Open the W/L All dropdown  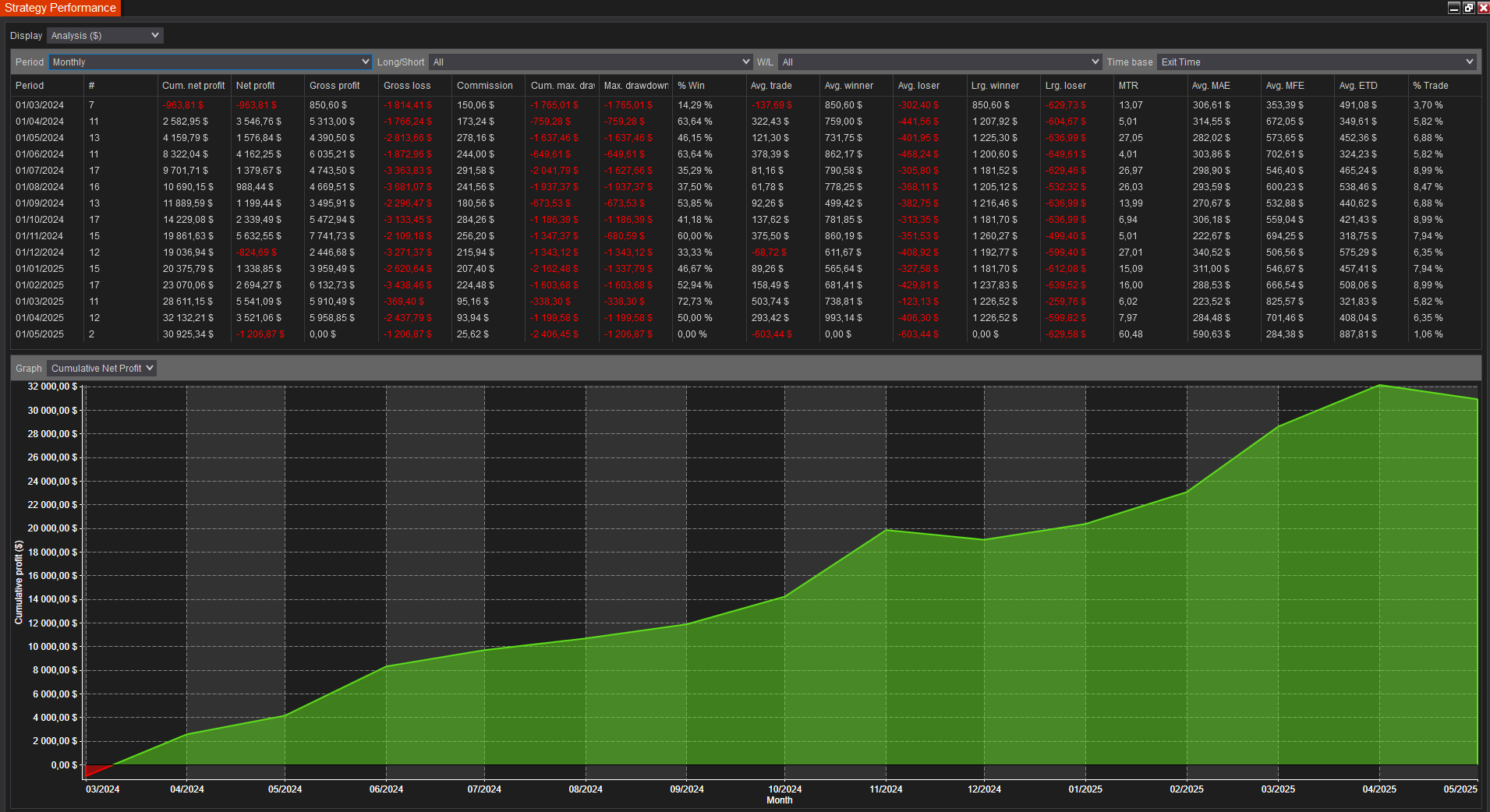(940, 62)
